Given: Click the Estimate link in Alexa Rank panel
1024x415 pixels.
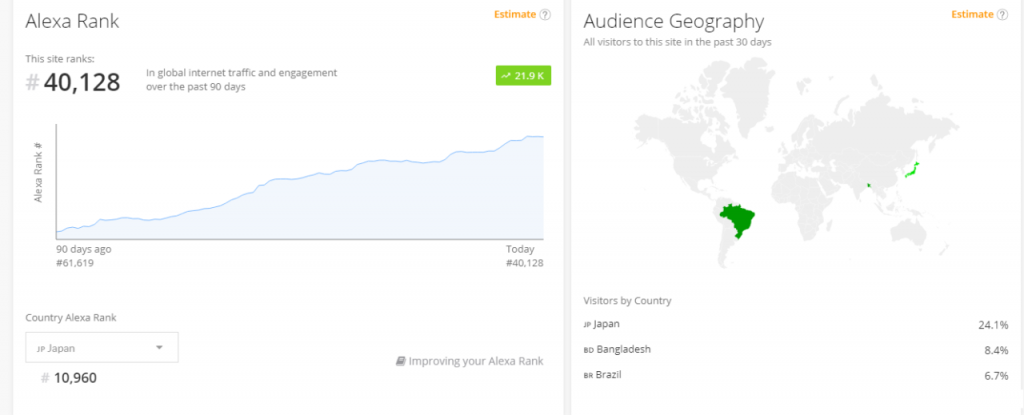Looking at the screenshot, I should click(x=515, y=15).
